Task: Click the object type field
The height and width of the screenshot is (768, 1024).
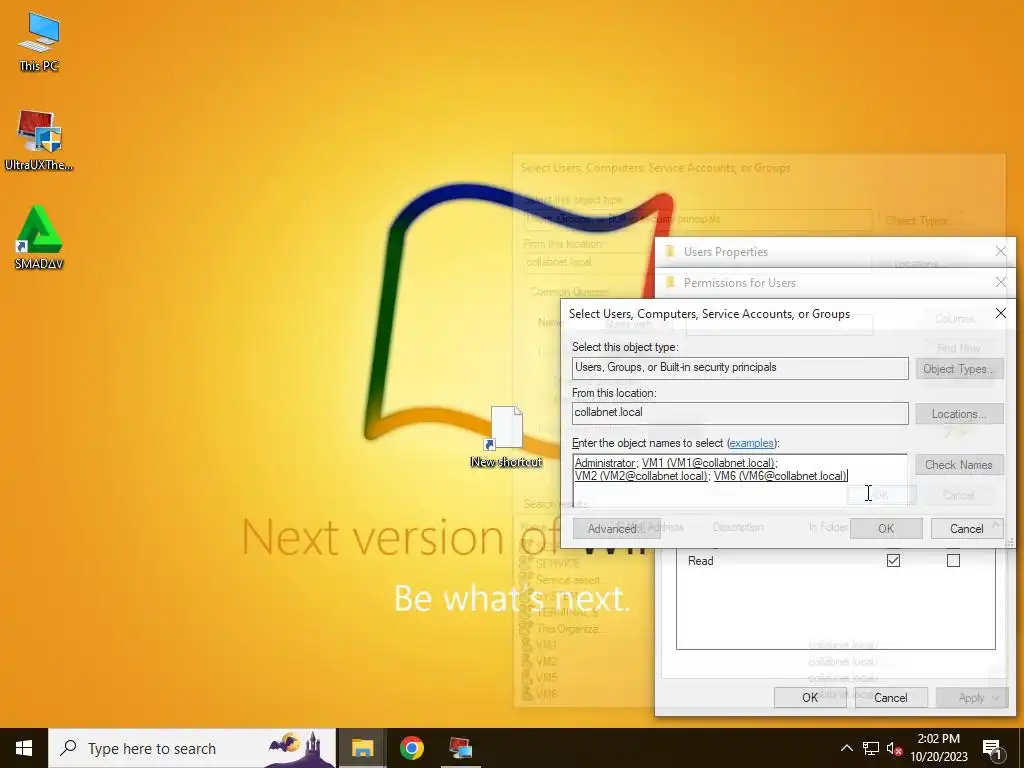Action: tap(740, 368)
